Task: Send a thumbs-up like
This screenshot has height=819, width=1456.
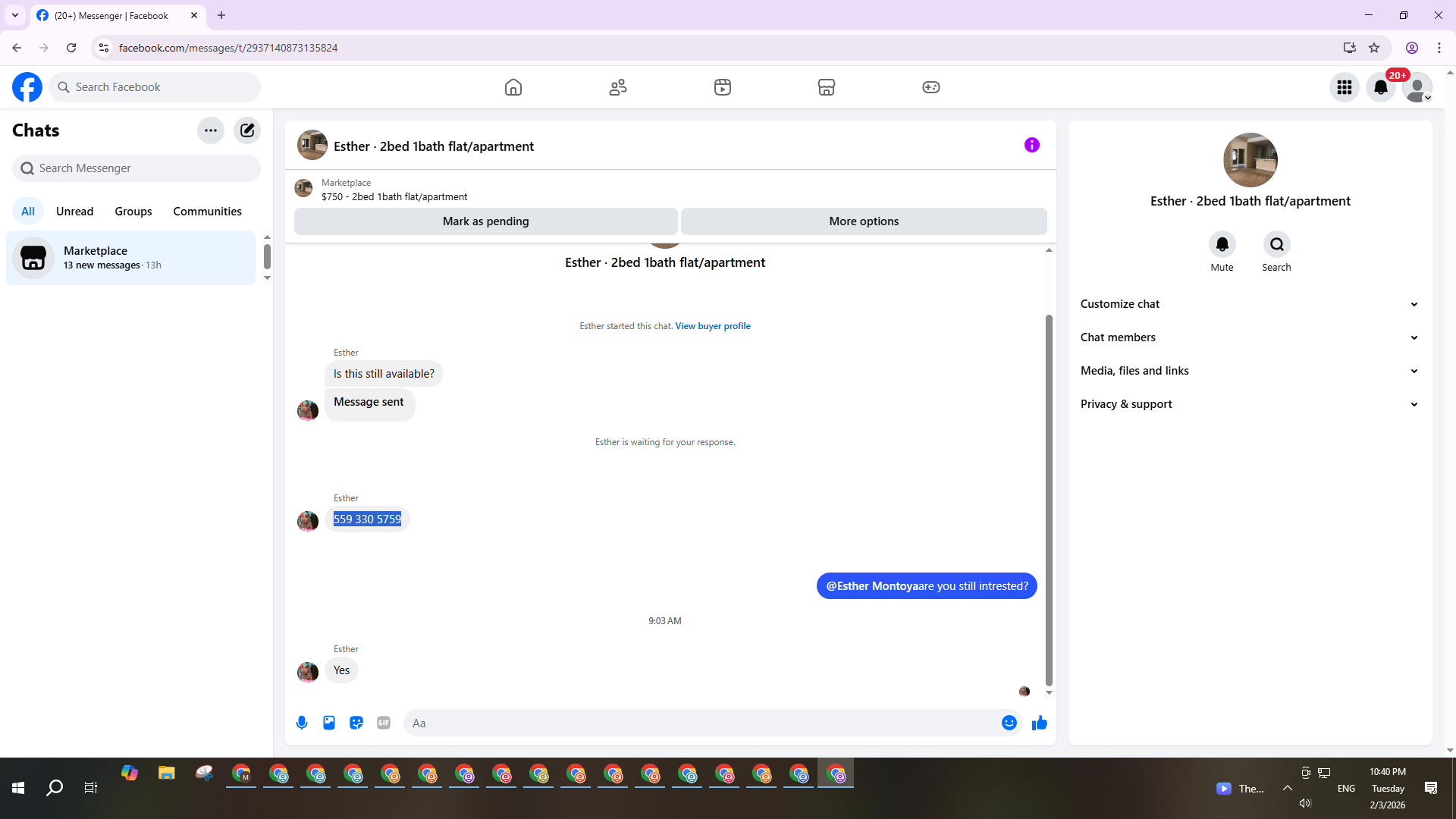Action: click(1040, 723)
